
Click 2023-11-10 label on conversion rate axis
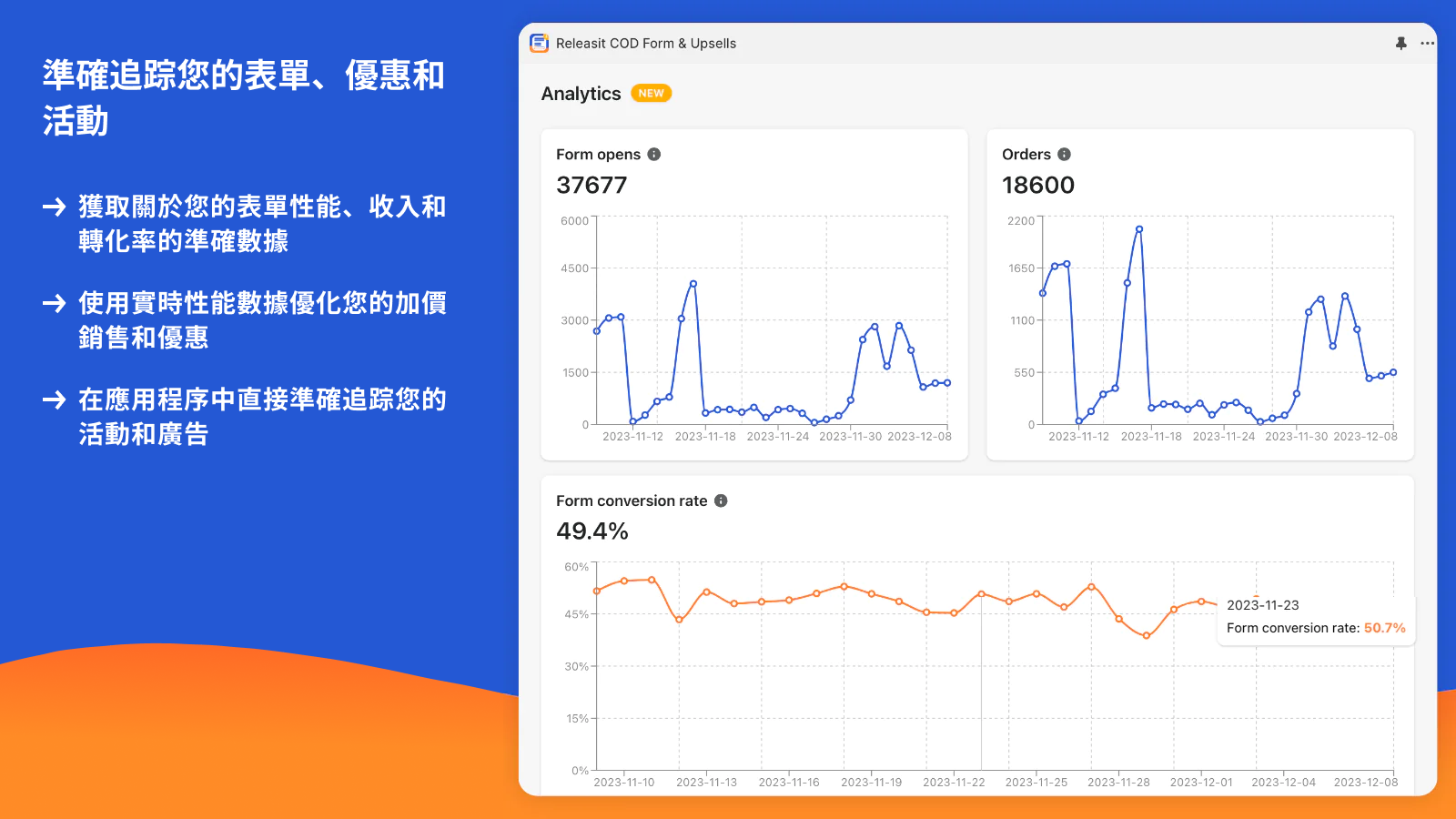[x=624, y=783]
